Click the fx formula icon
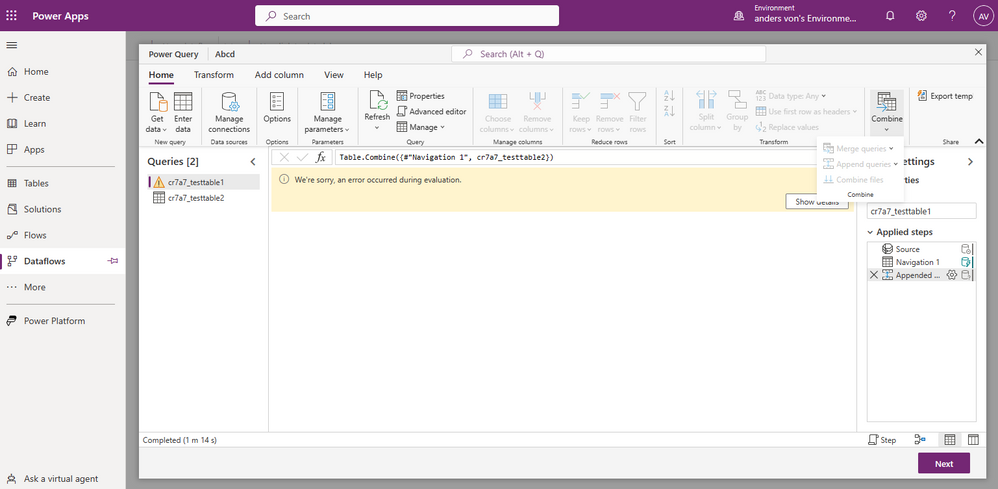Viewport: 998px width, 489px height. tap(321, 157)
